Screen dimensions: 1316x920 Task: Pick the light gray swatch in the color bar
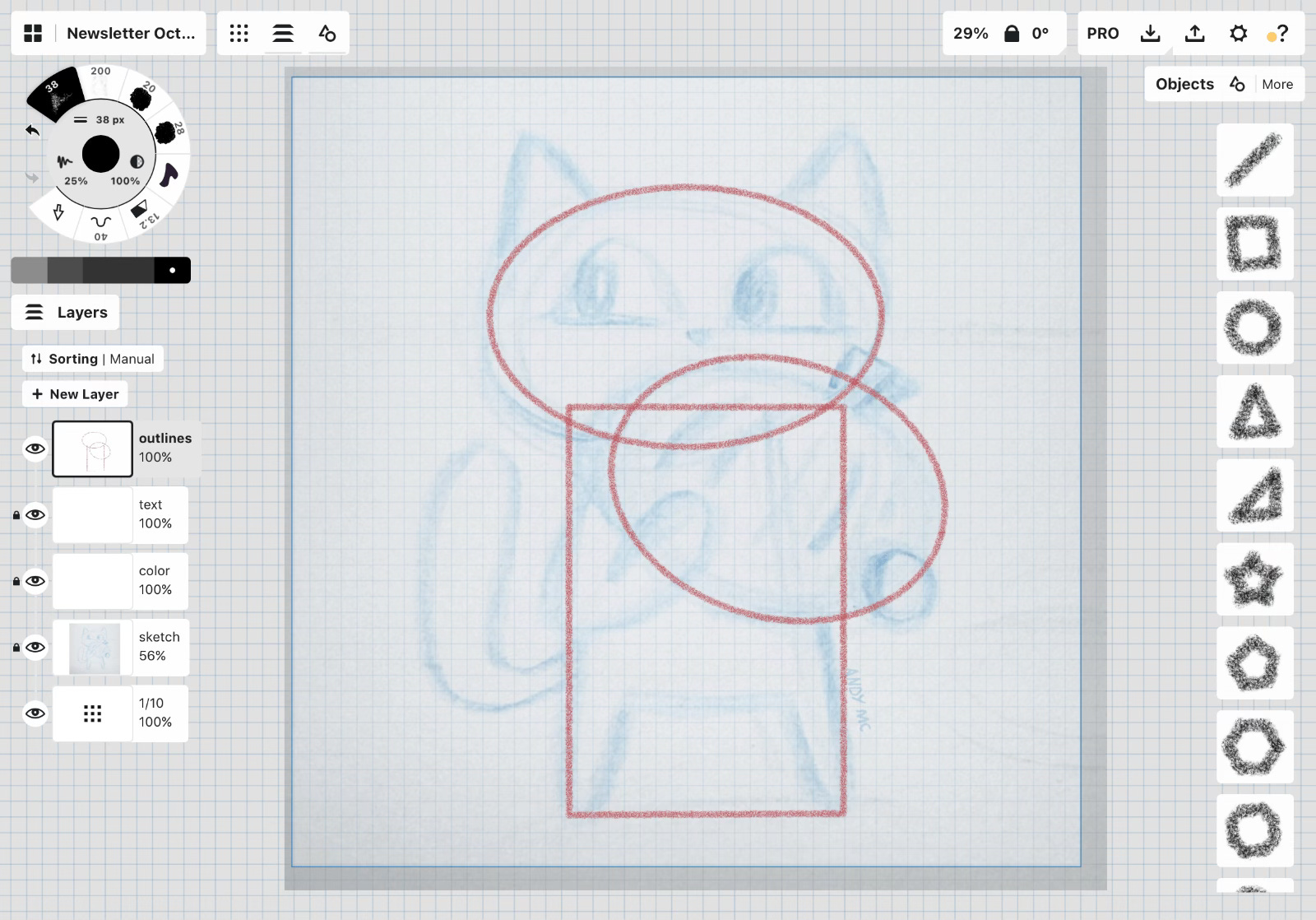(x=29, y=270)
